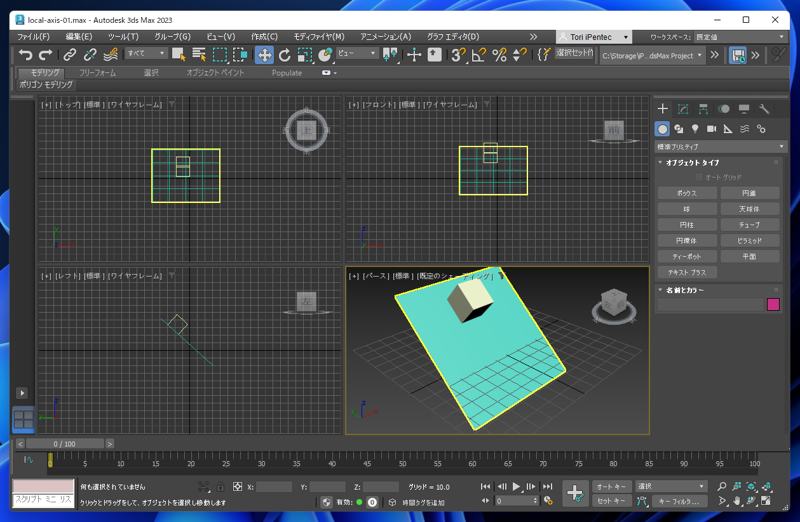Click the 円柱 cylinder button
This screenshot has width=800, height=522.
point(687,225)
